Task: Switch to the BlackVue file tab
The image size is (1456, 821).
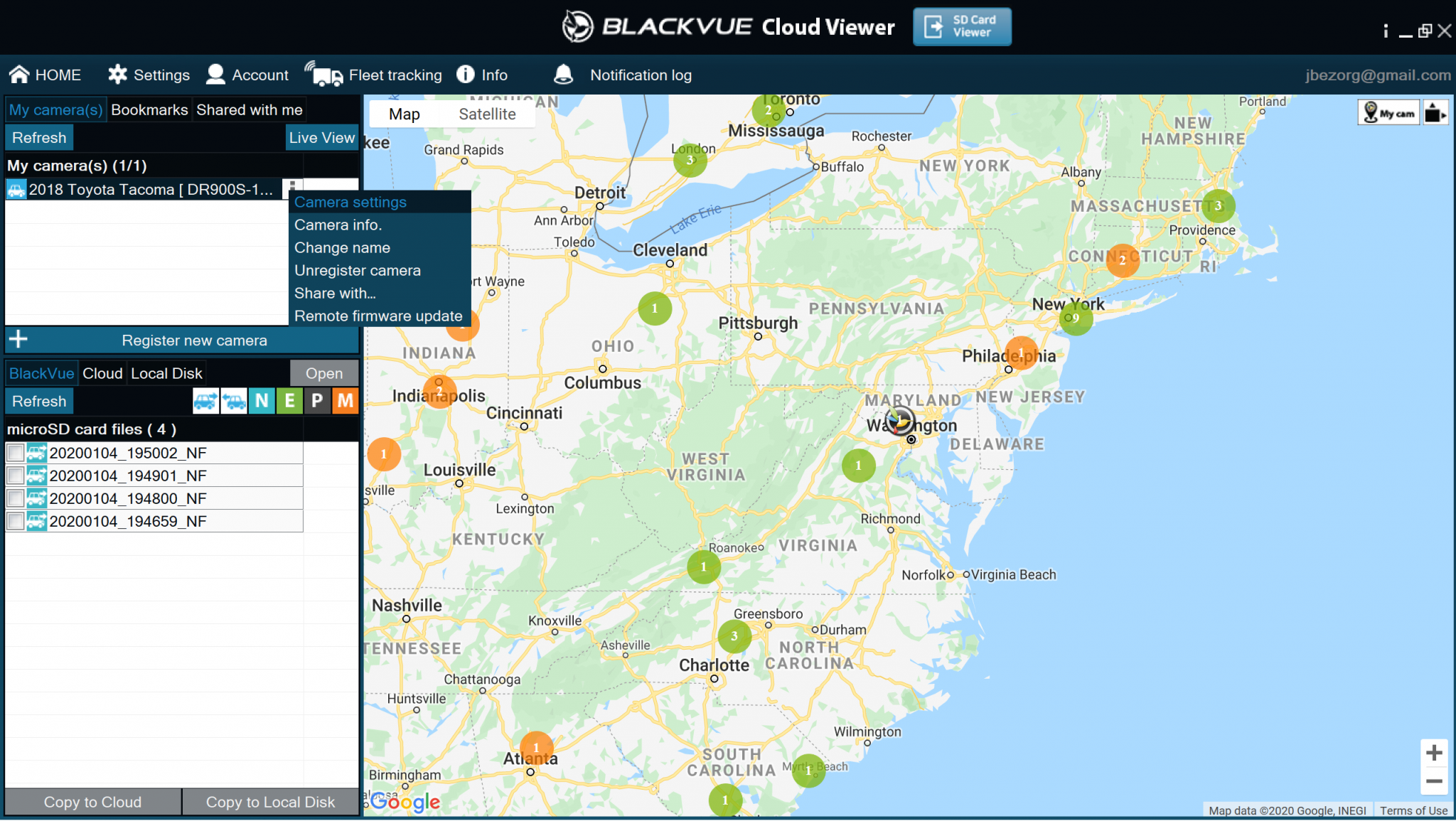Action: coord(41,373)
